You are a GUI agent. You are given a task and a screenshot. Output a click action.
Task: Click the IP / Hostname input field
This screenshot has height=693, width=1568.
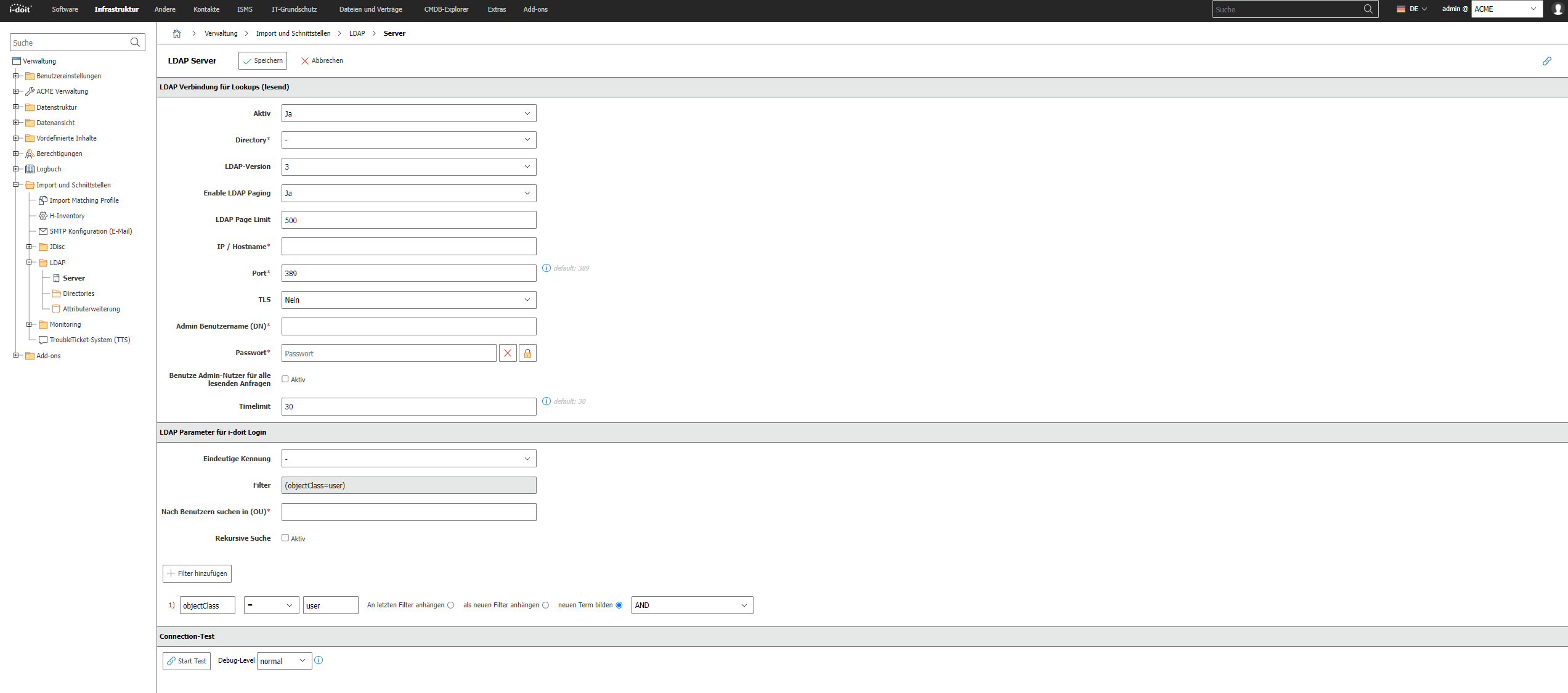pyautogui.click(x=408, y=247)
